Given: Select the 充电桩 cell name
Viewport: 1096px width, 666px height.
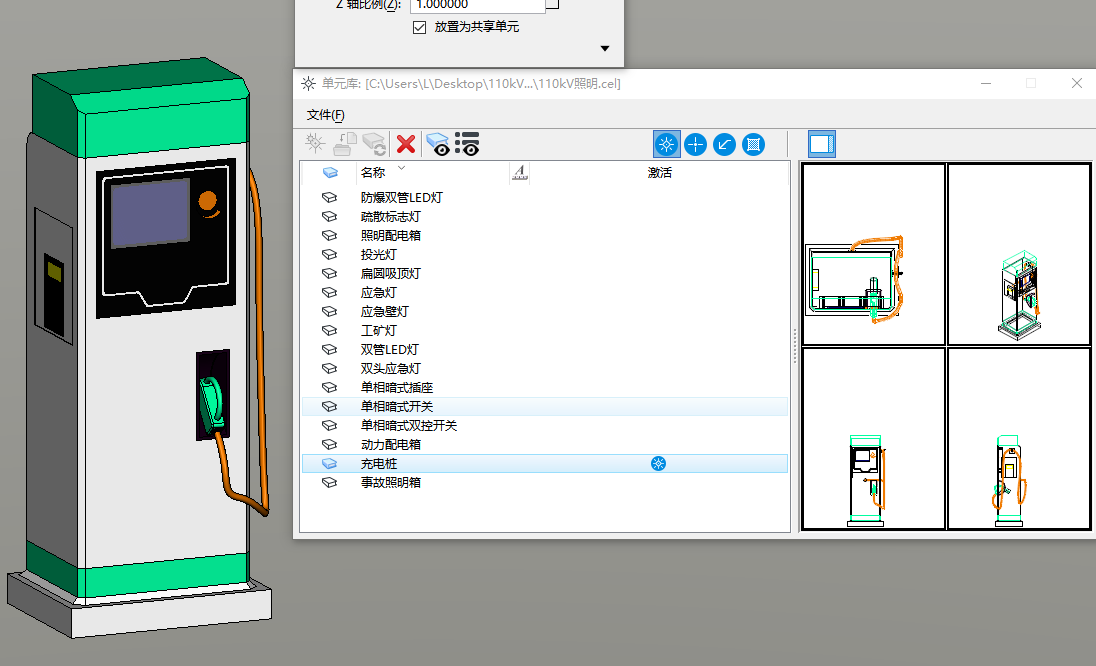Looking at the screenshot, I should [x=379, y=463].
